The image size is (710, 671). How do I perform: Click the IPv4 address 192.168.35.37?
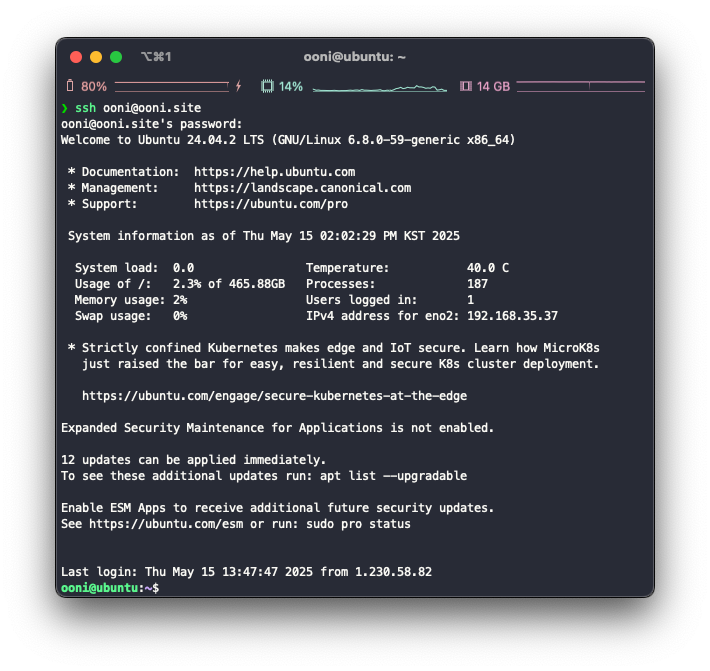click(513, 316)
